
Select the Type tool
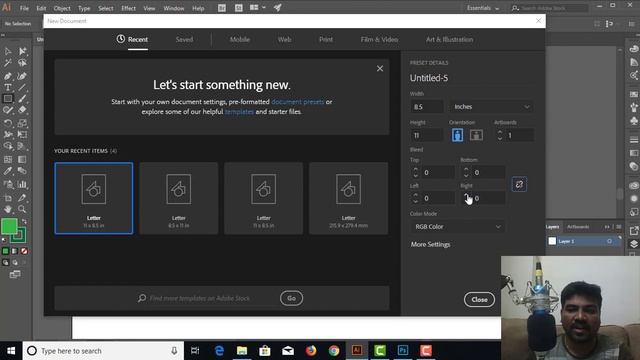point(8,87)
